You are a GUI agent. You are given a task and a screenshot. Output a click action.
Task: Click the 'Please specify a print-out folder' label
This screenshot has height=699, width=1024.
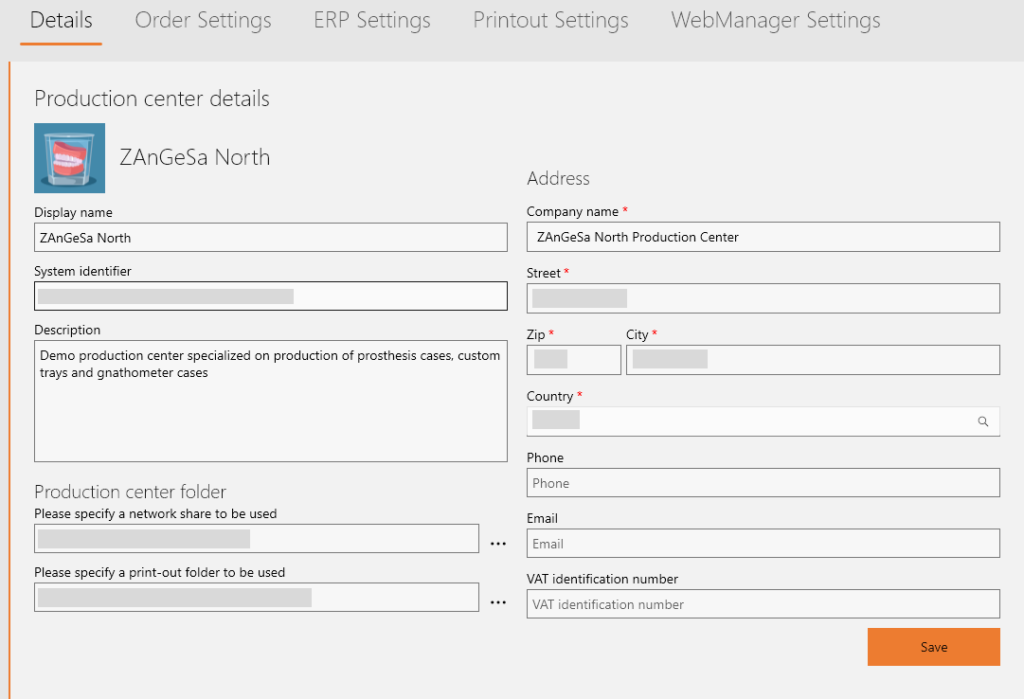tap(159, 573)
